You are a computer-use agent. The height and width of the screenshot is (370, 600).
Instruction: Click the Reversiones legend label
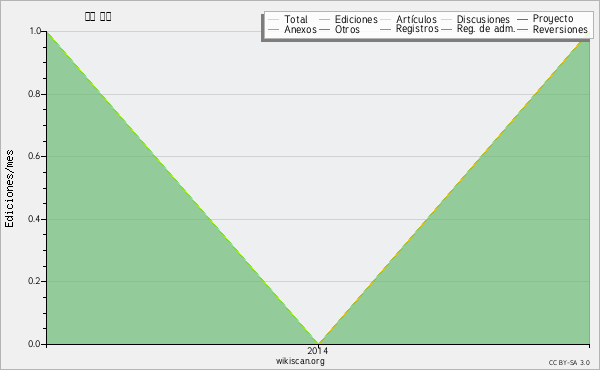(560, 29)
